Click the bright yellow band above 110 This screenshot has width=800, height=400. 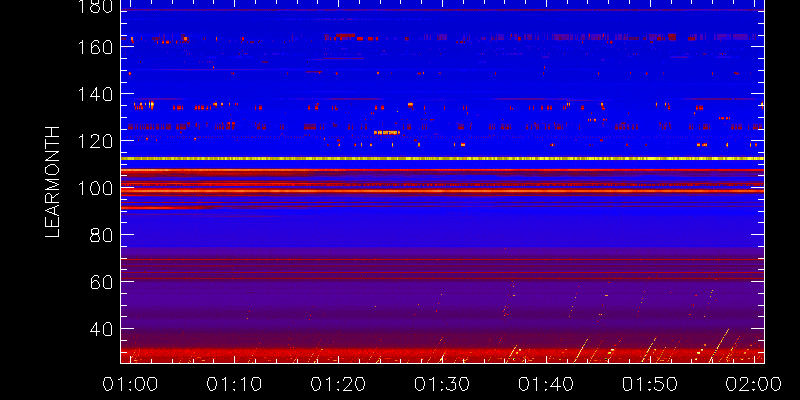tap(442, 158)
